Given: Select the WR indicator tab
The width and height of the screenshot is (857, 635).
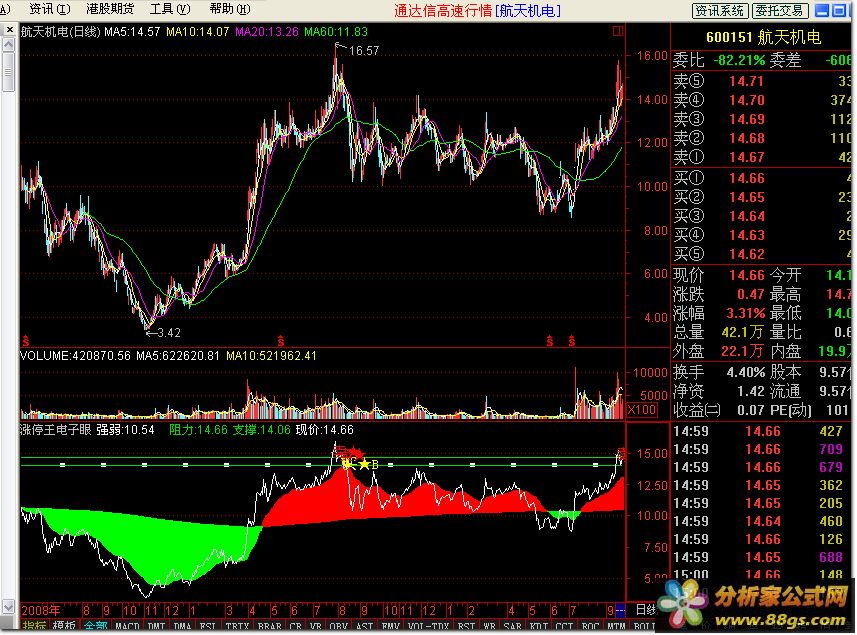Looking at the screenshot, I should [490, 626].
